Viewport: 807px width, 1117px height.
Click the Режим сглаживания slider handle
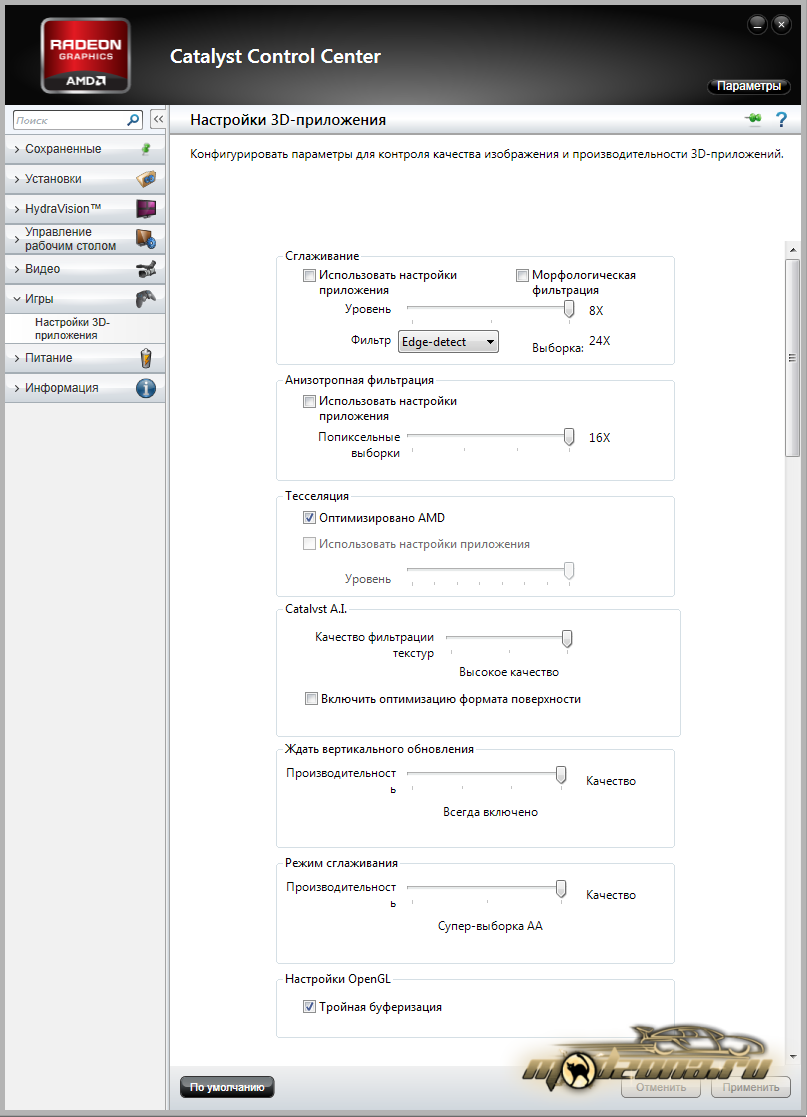[561, 888]
